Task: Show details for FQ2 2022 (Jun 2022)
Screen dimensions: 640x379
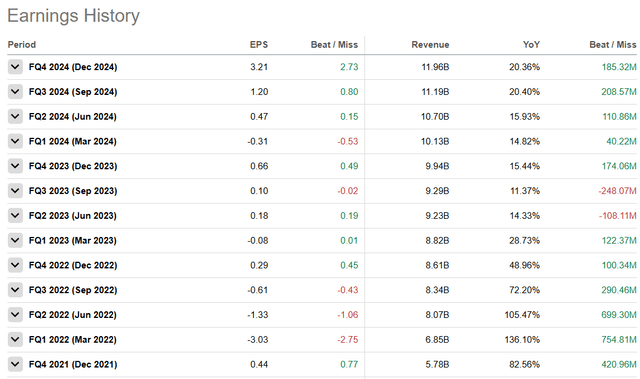Action: click(x=15, y=315)
